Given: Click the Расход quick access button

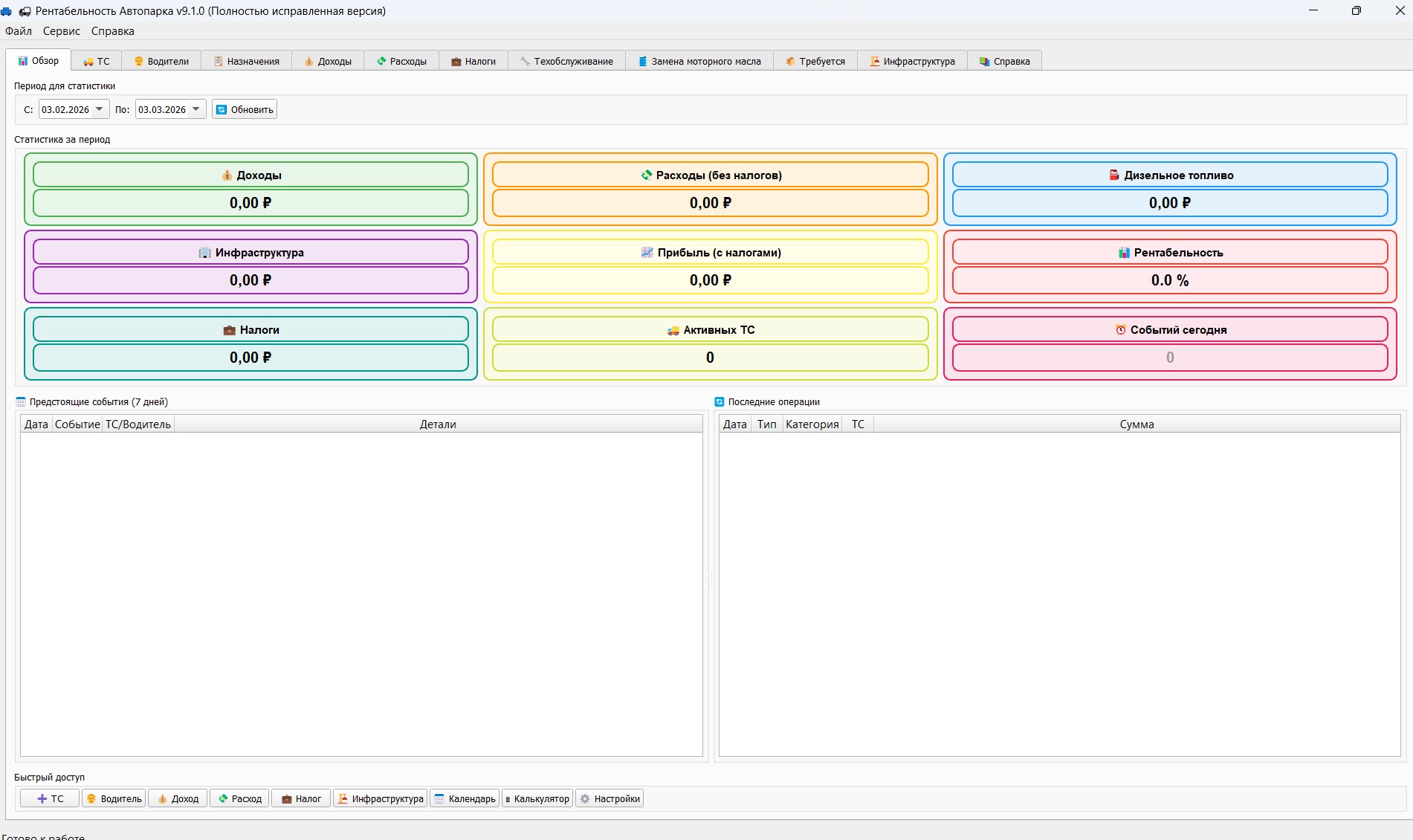Looking at the screenshot, I should click(x=239, y=799).
